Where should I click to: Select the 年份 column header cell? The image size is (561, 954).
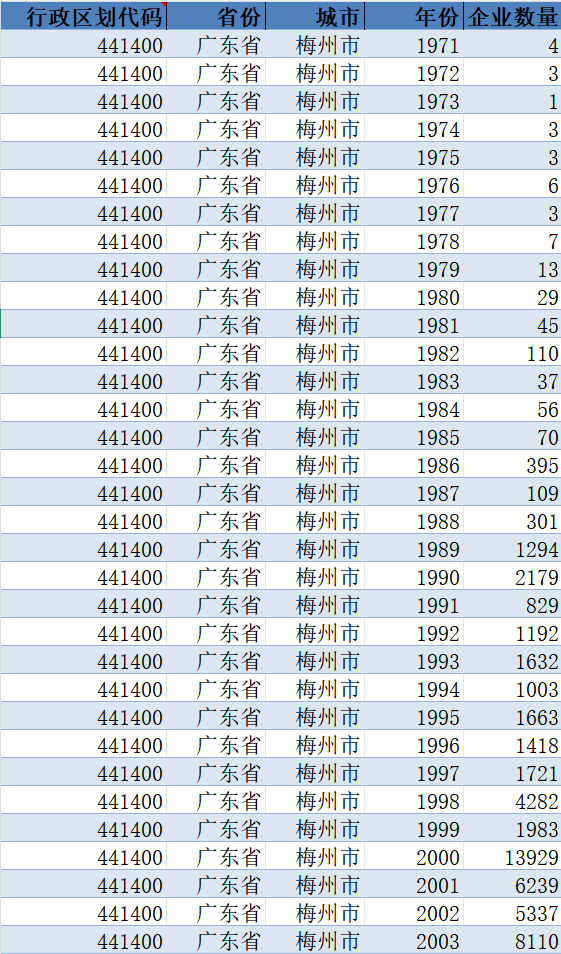click(x=414, y=16)
